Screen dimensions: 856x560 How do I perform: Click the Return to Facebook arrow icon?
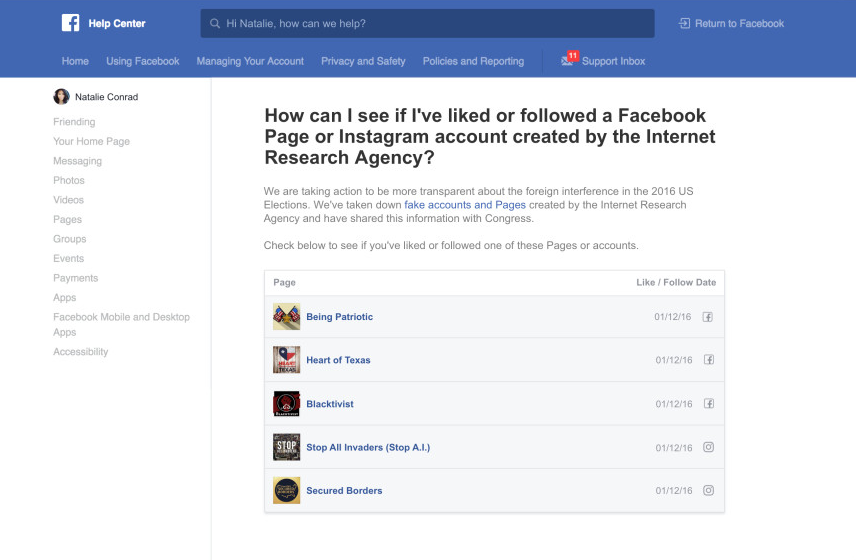coord(684,23)
